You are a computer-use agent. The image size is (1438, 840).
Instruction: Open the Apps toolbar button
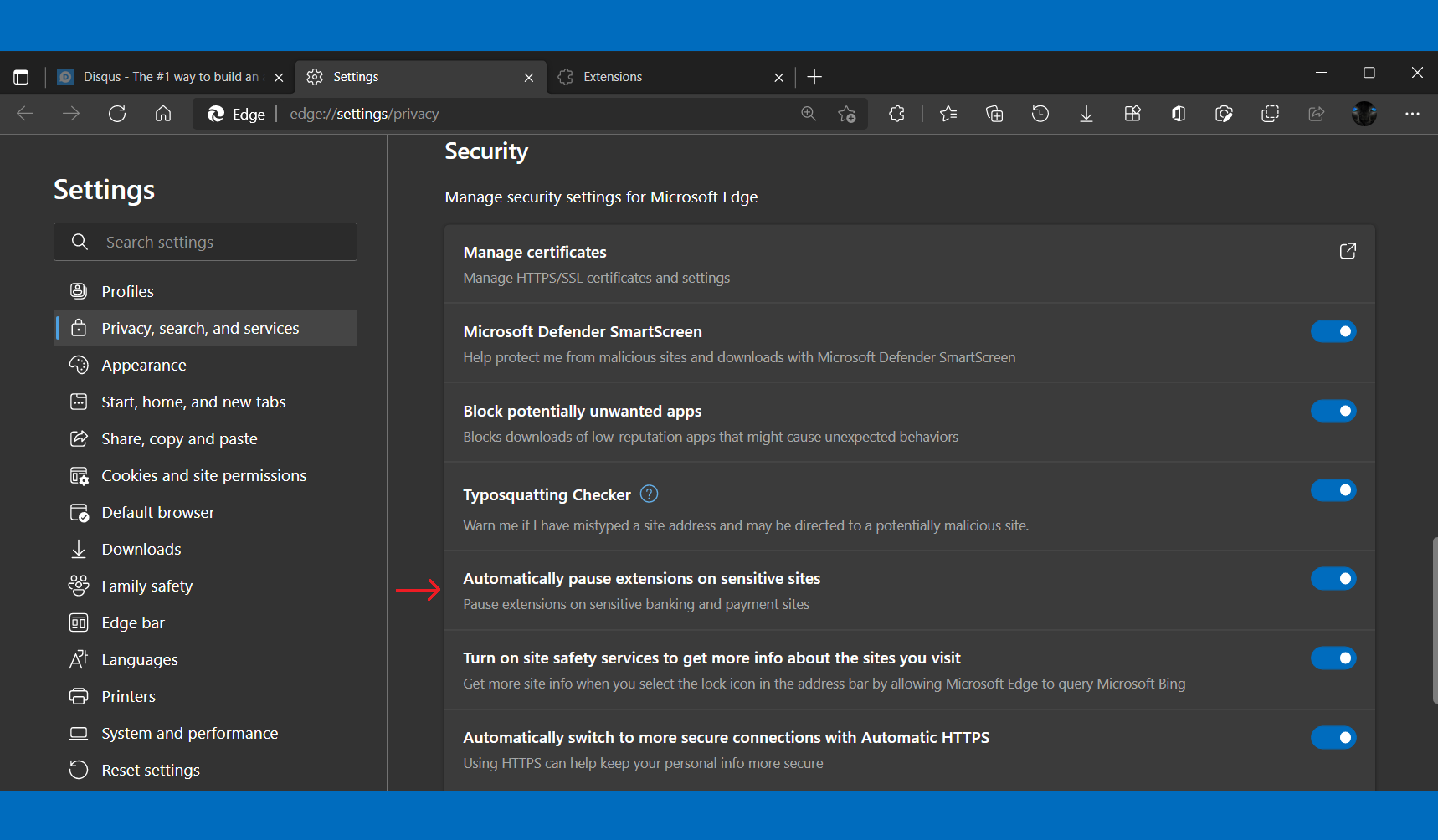click(x=1132, y=114)
